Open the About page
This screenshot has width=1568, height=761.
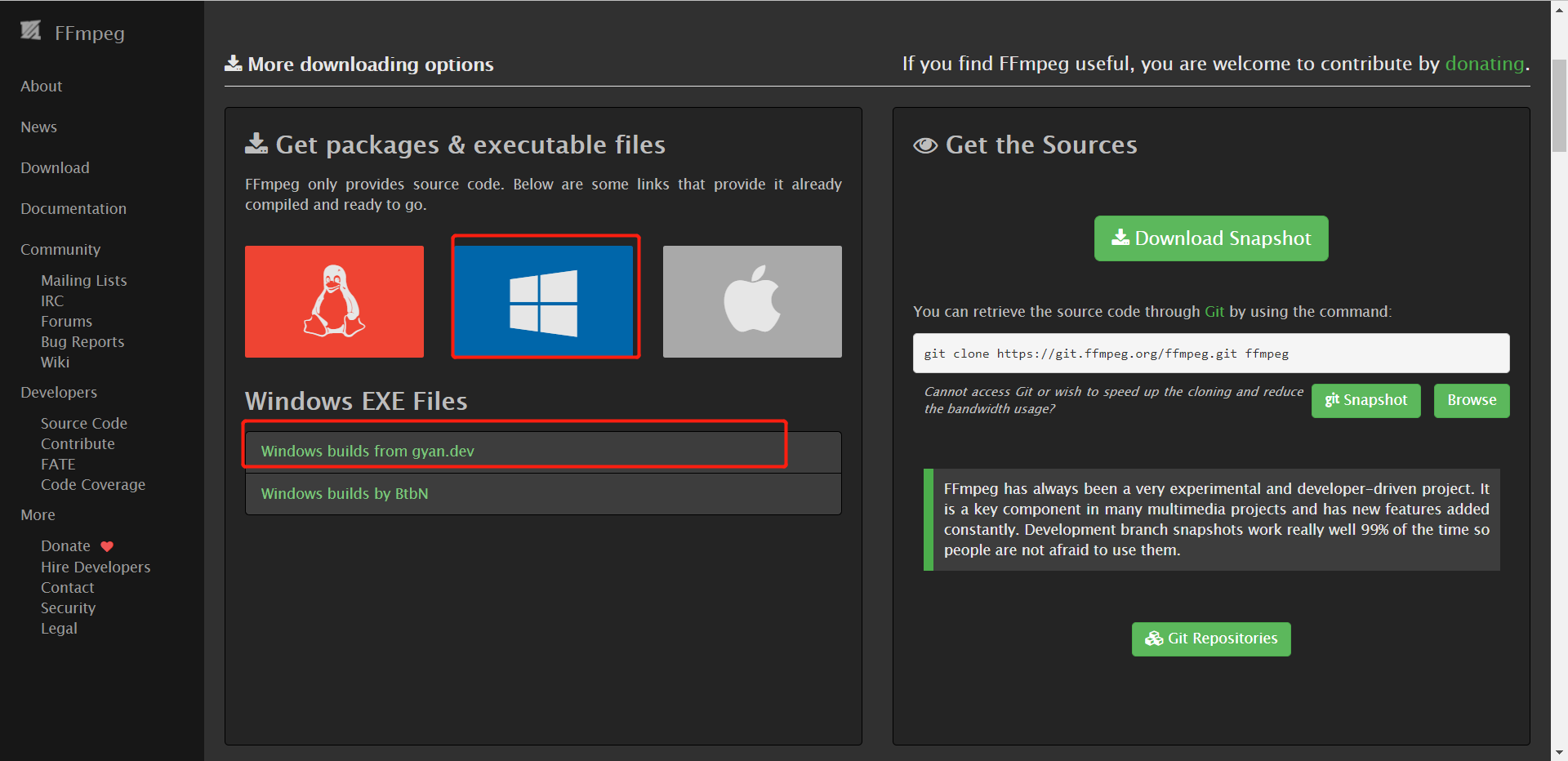[41, 87]
